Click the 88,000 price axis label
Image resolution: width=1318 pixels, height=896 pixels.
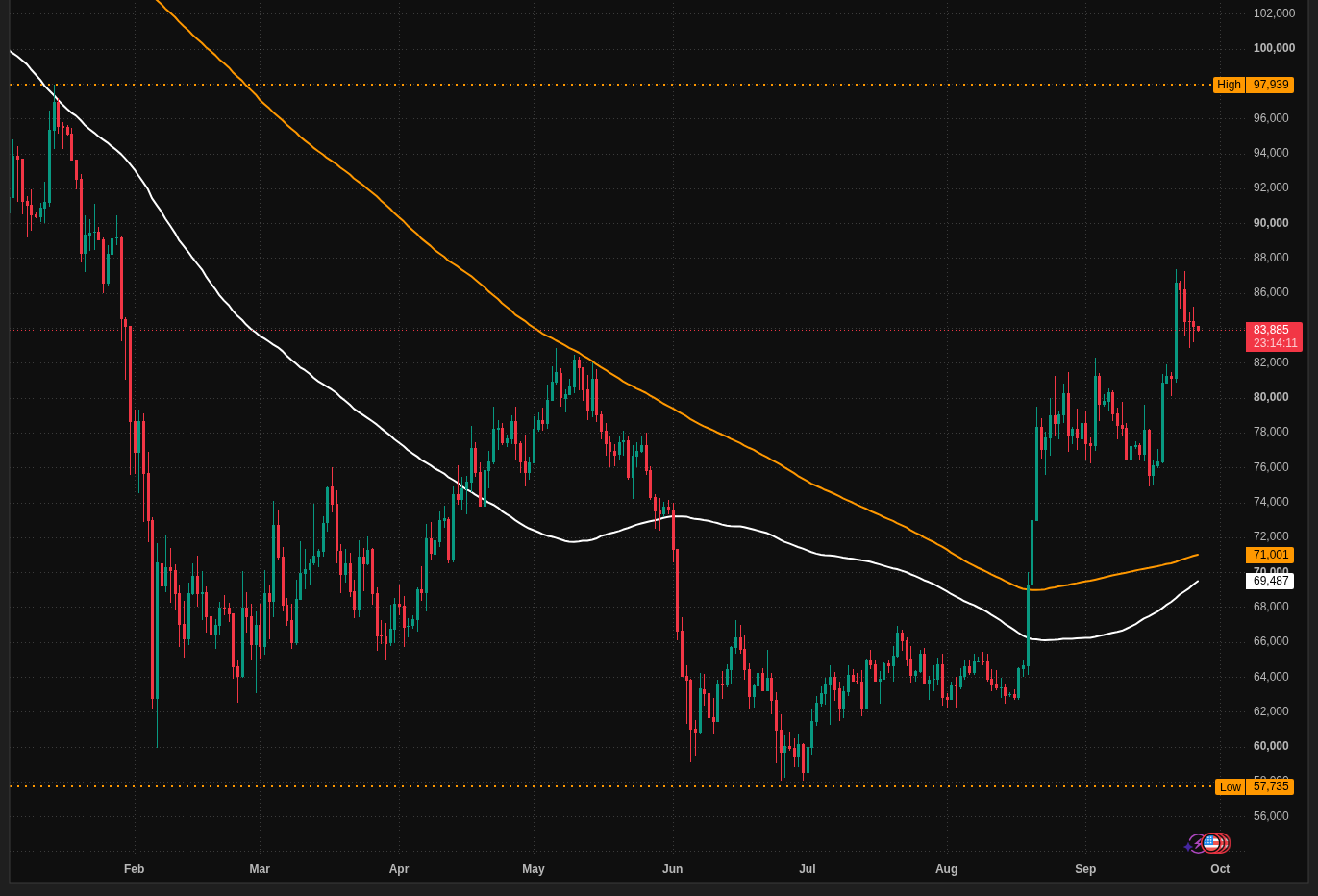tap(1271, 258)
